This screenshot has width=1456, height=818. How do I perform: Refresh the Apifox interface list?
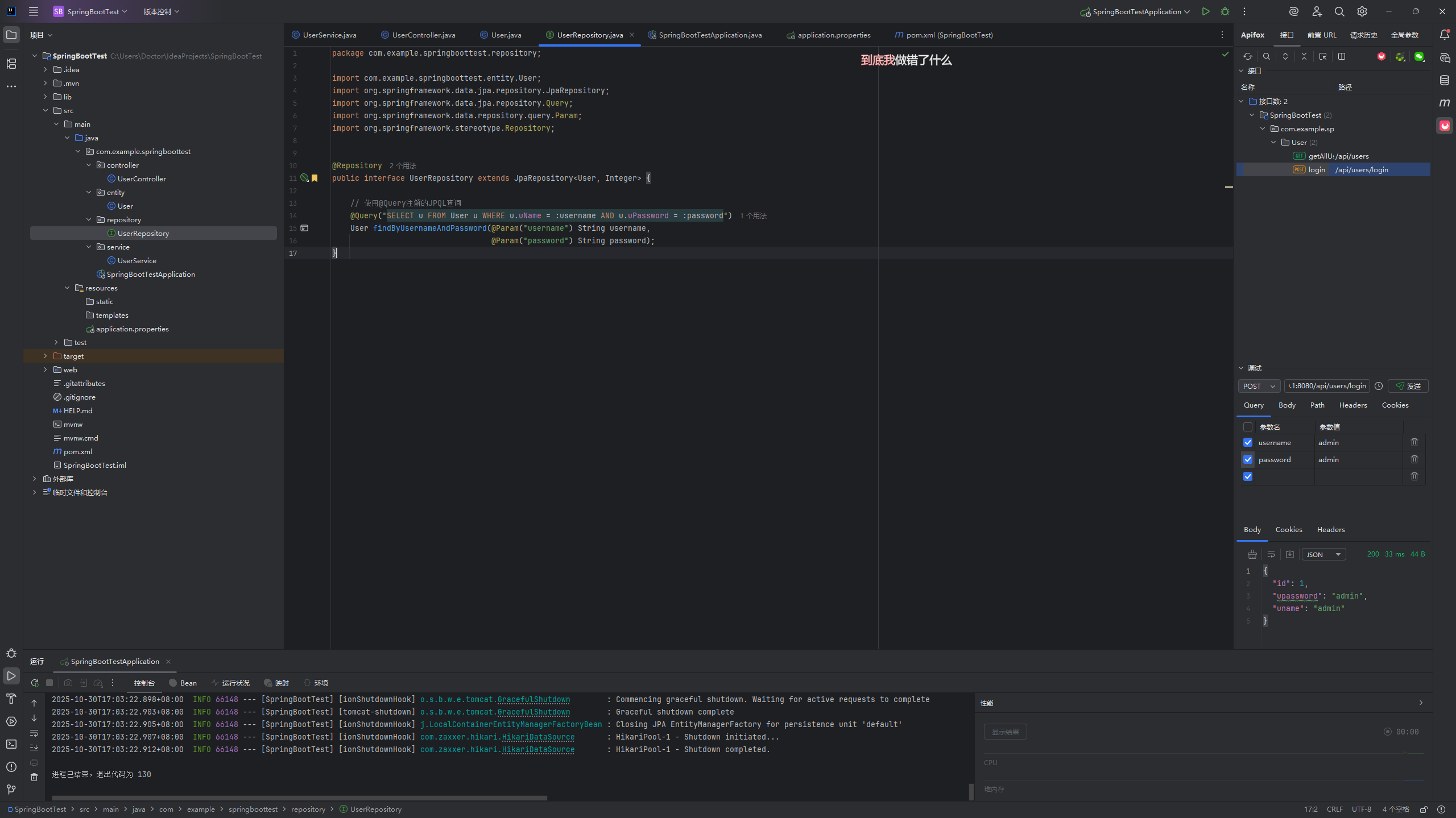point(1247,56)
